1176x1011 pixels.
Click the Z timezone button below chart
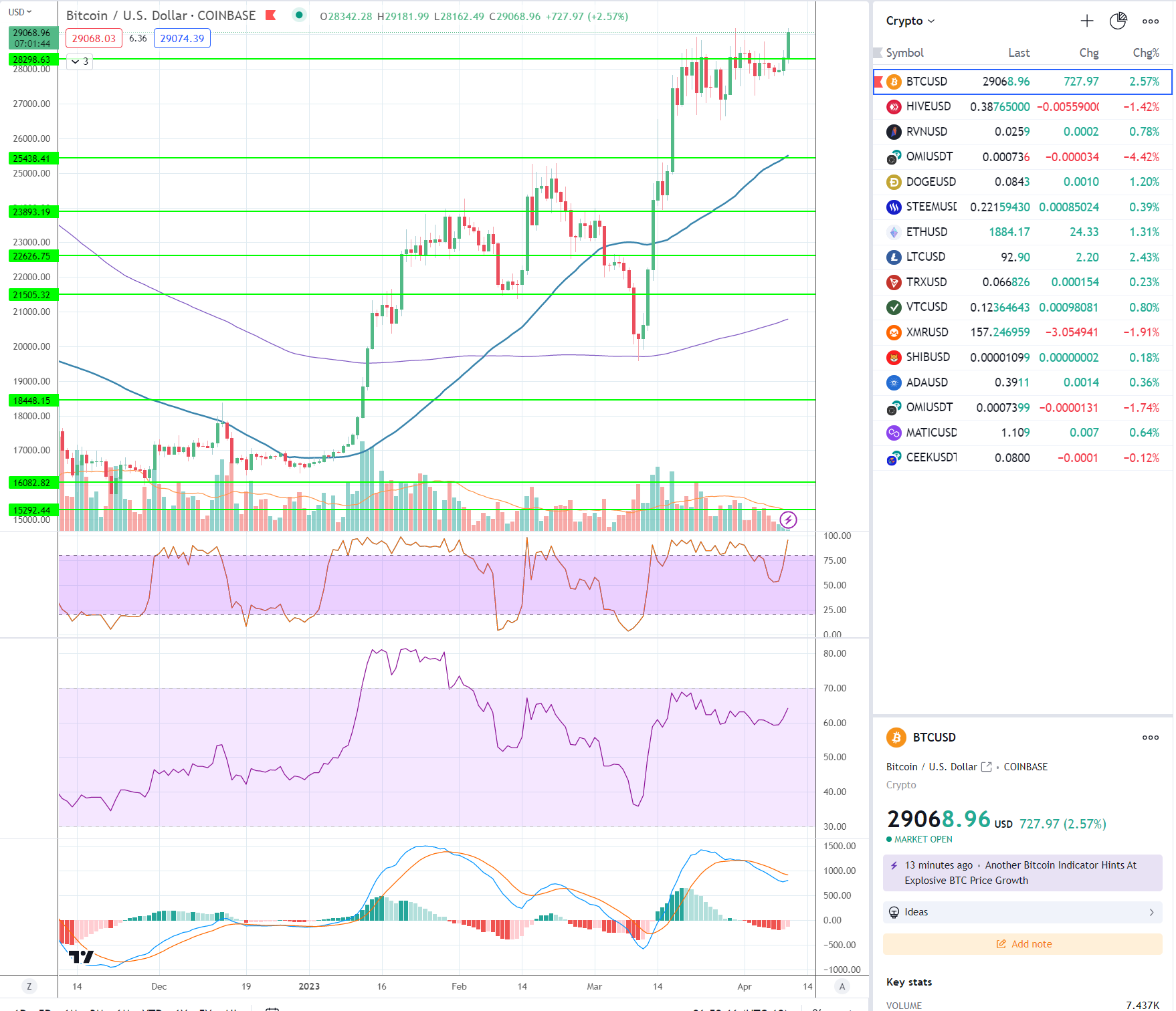click(x=28, y=986)
